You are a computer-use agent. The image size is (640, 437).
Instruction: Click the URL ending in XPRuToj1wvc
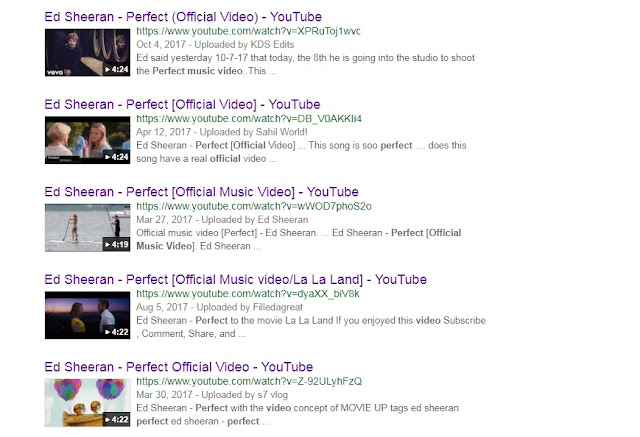pos(248,31)
